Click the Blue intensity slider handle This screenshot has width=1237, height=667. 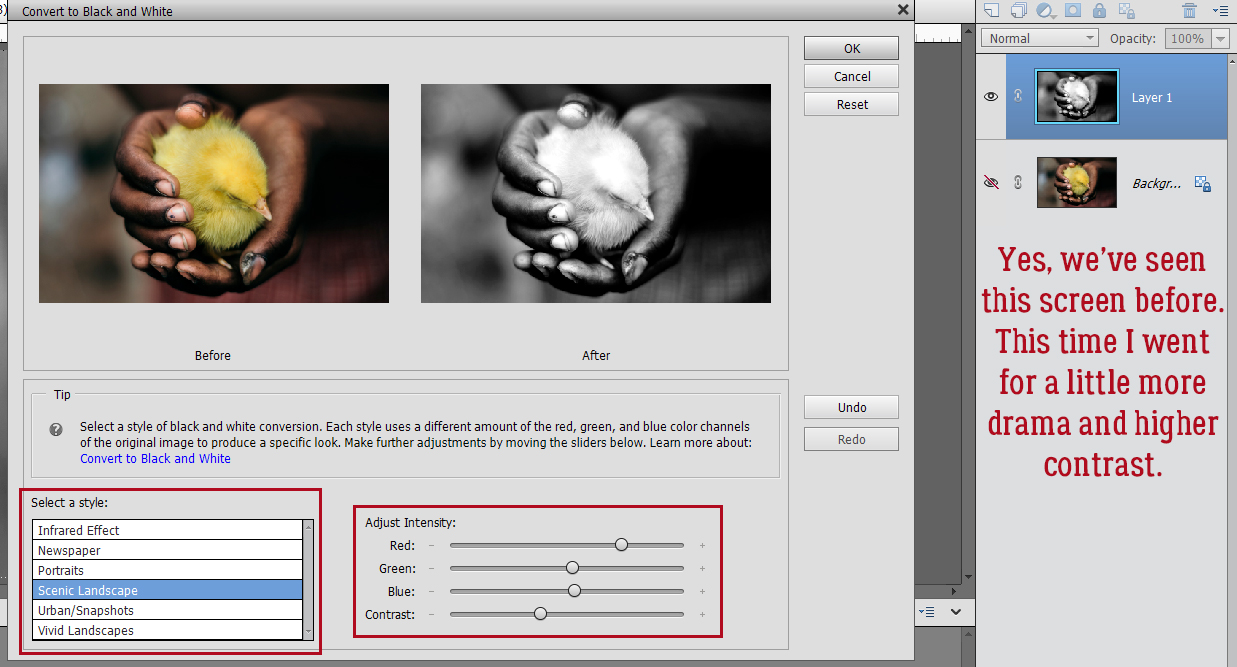pos(574,590)
